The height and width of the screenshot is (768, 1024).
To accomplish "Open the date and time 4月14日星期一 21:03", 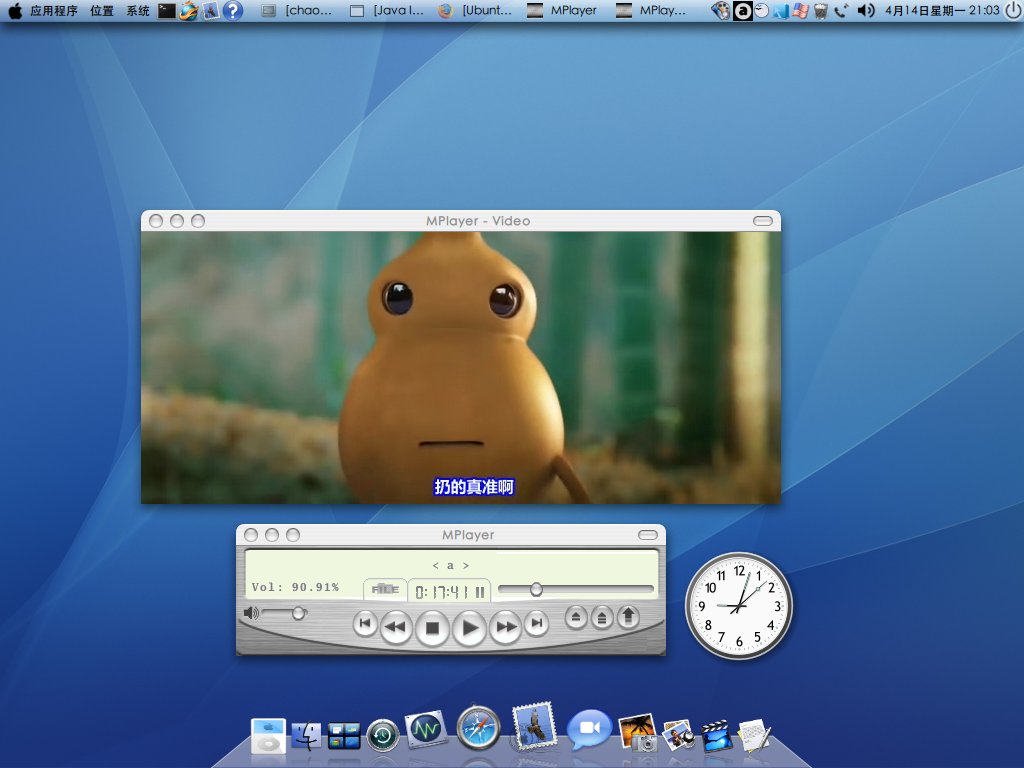I will click(x=942, y=10).
